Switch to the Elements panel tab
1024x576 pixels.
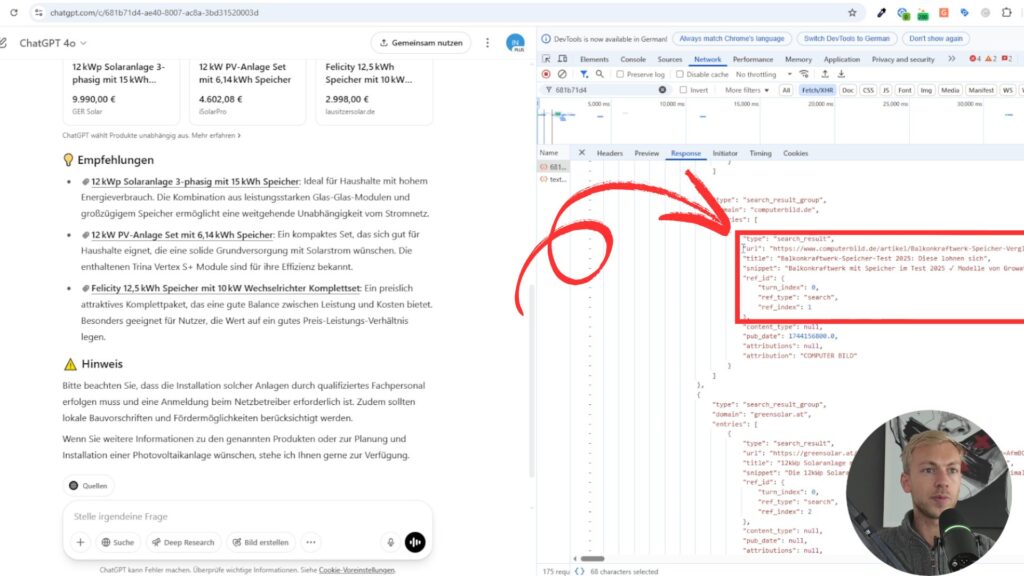coord(594,59)
